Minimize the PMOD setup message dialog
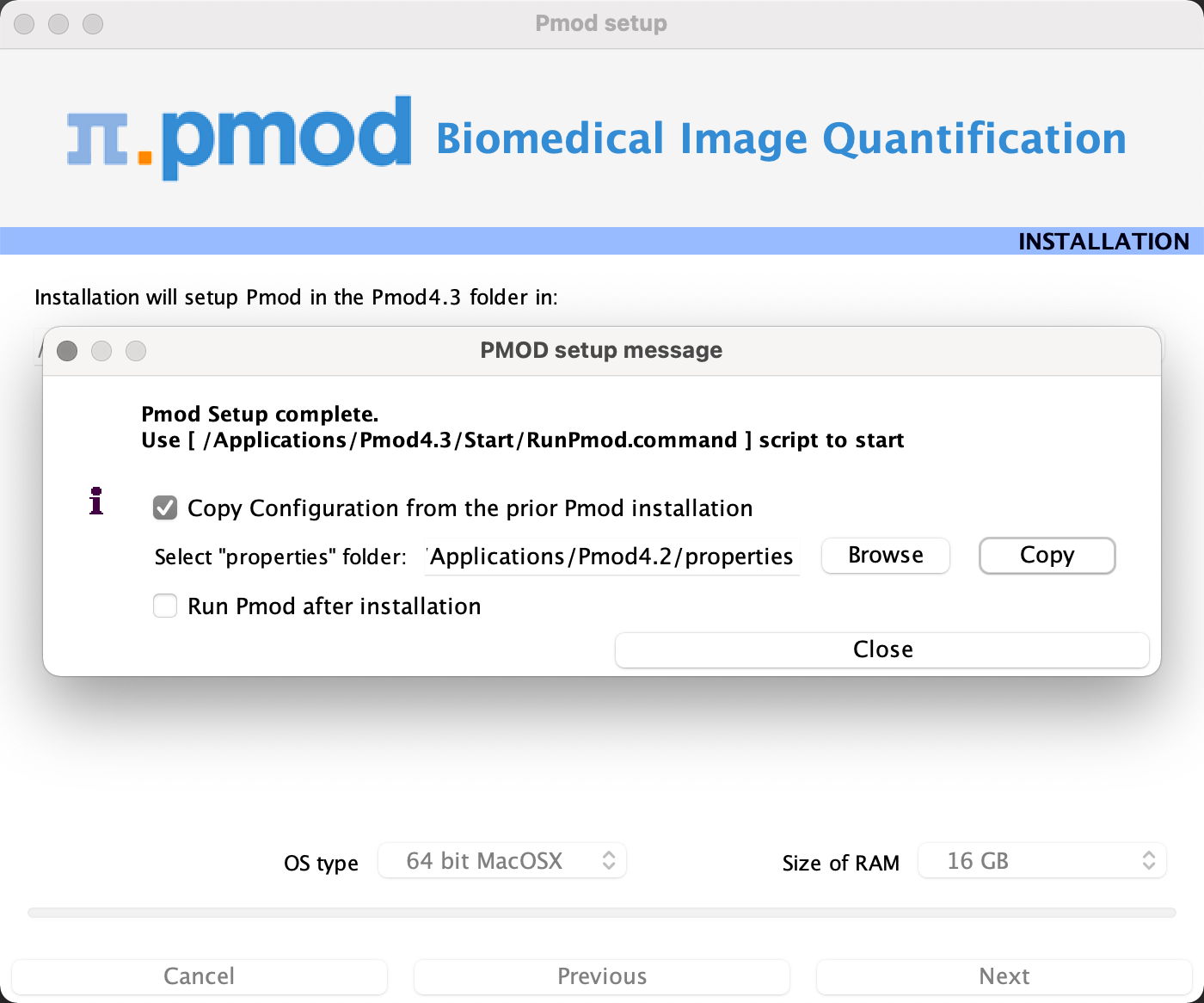The height and width of the screenshot is (1003, 1204). (x=101, y=351)
